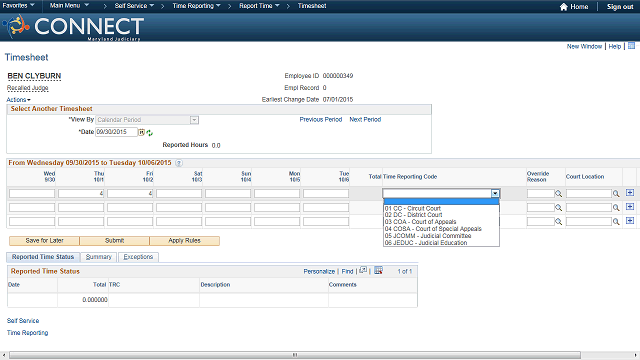Select the blank highlighted dropdown option
The height and width of the screenshot is (360, 640).
click(x=441, y=201)
